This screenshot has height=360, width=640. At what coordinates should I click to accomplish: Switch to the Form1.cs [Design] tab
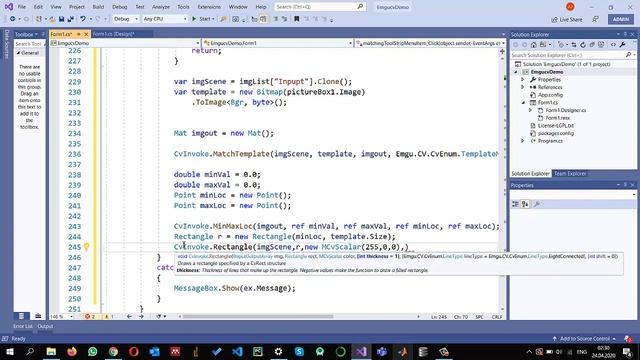point(113,34)
